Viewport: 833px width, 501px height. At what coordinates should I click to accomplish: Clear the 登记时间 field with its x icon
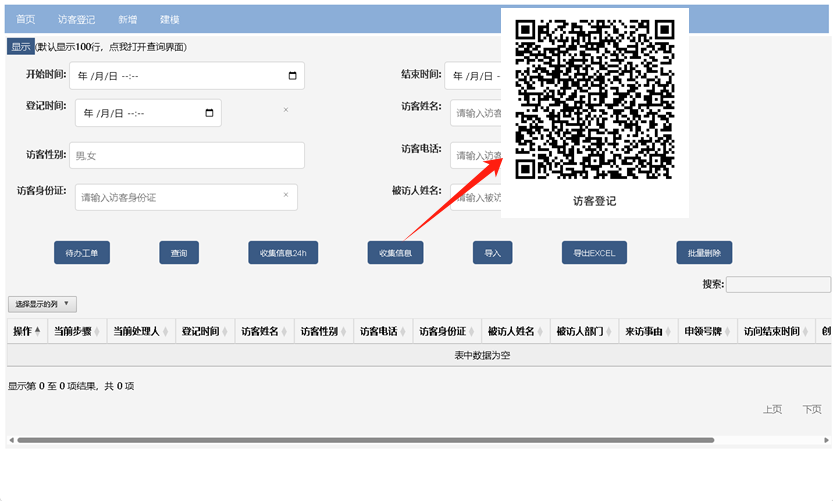pos(286,110)
